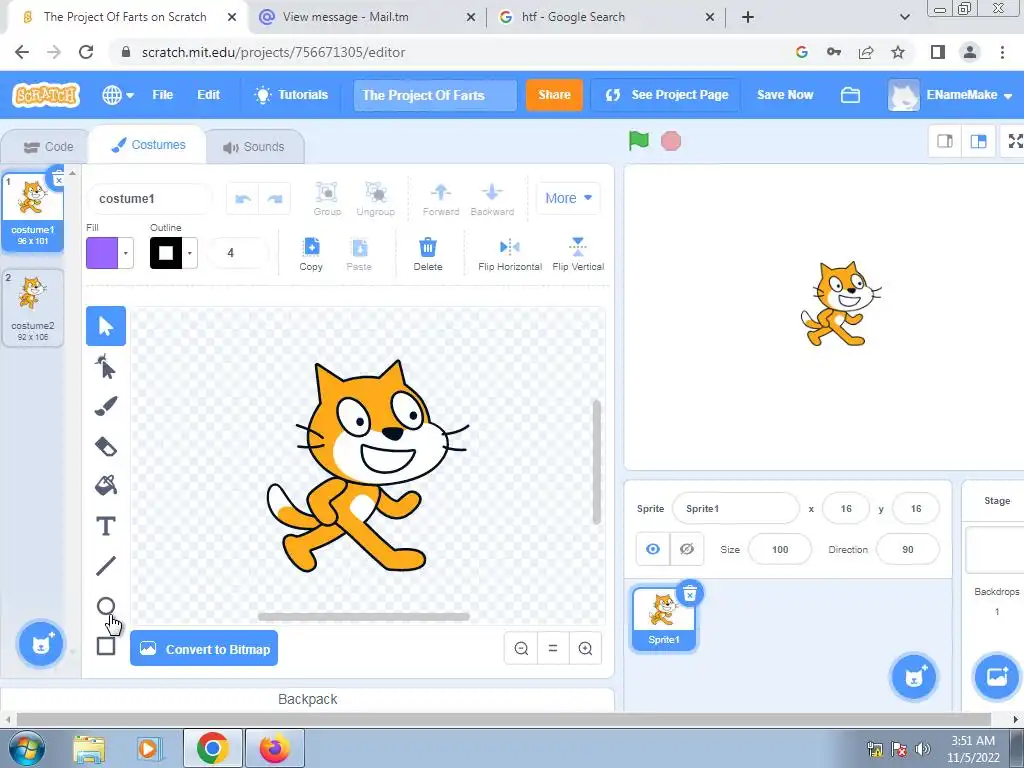The height and width of the screenshot is (768, 1024).
Task: Move selection Forward
Action: pos(441,199)
